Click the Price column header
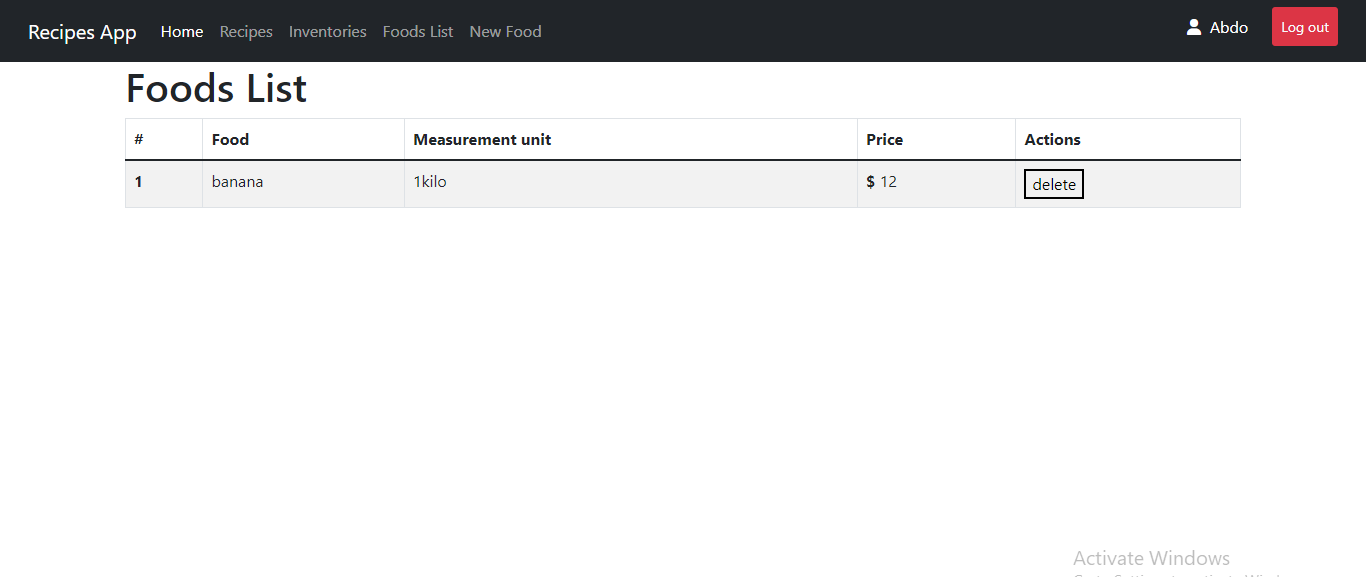 pyautogui.click(x=884, y=139)
